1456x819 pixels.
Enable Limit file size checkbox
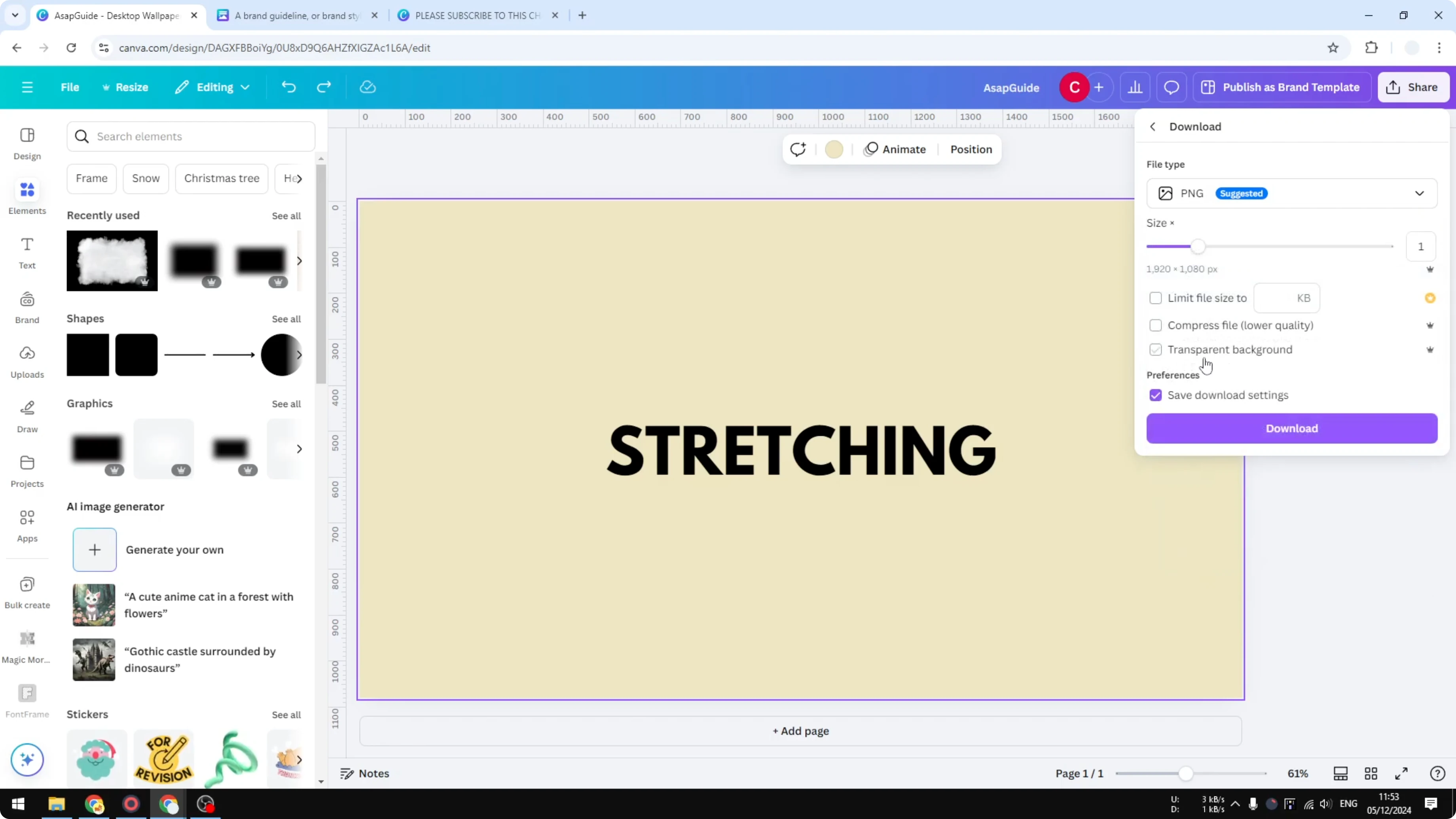[x=1155, y=298]
